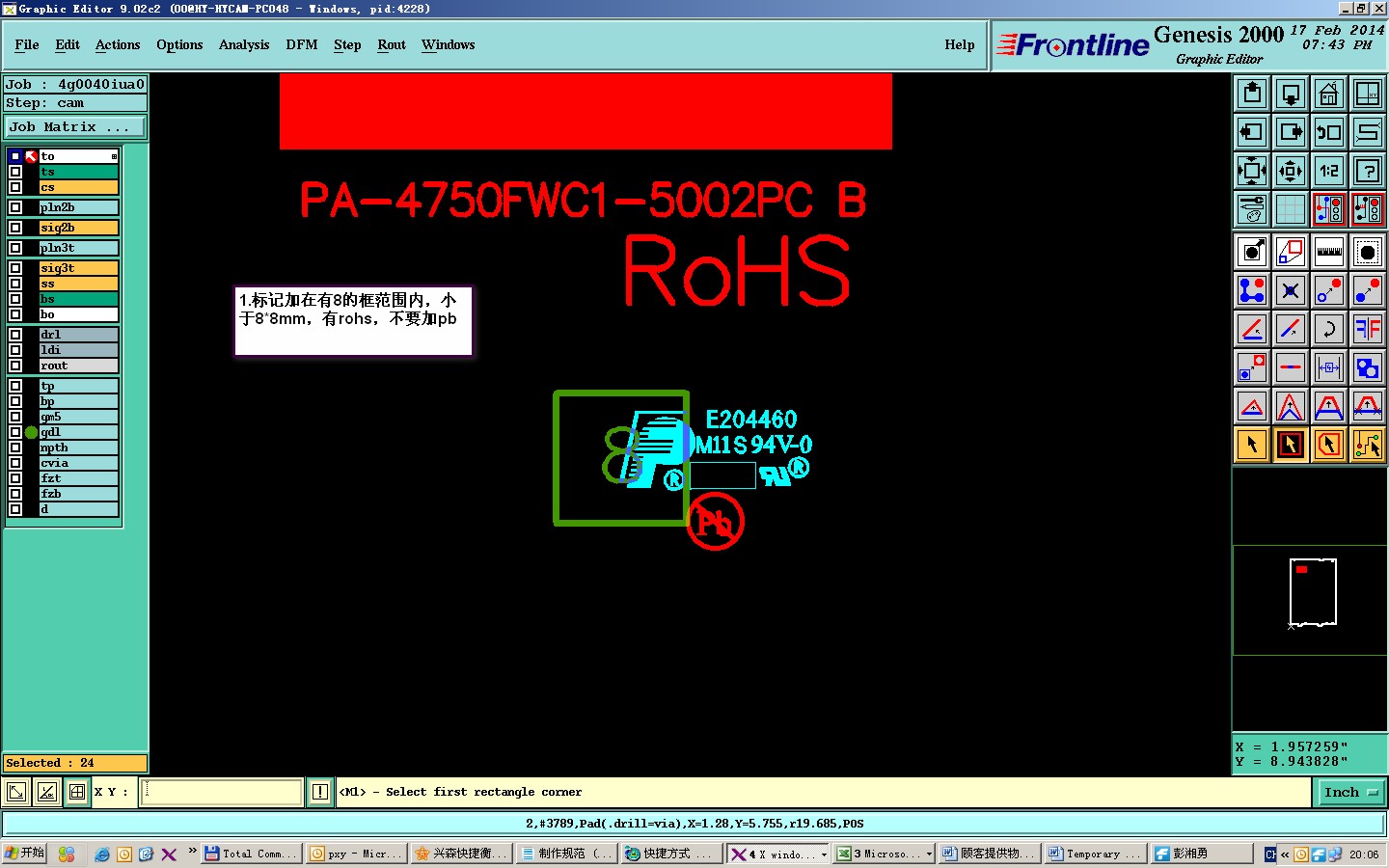The image size is (1389, 868).
Task: Open the Edit menu
Action: click(68, 44)
